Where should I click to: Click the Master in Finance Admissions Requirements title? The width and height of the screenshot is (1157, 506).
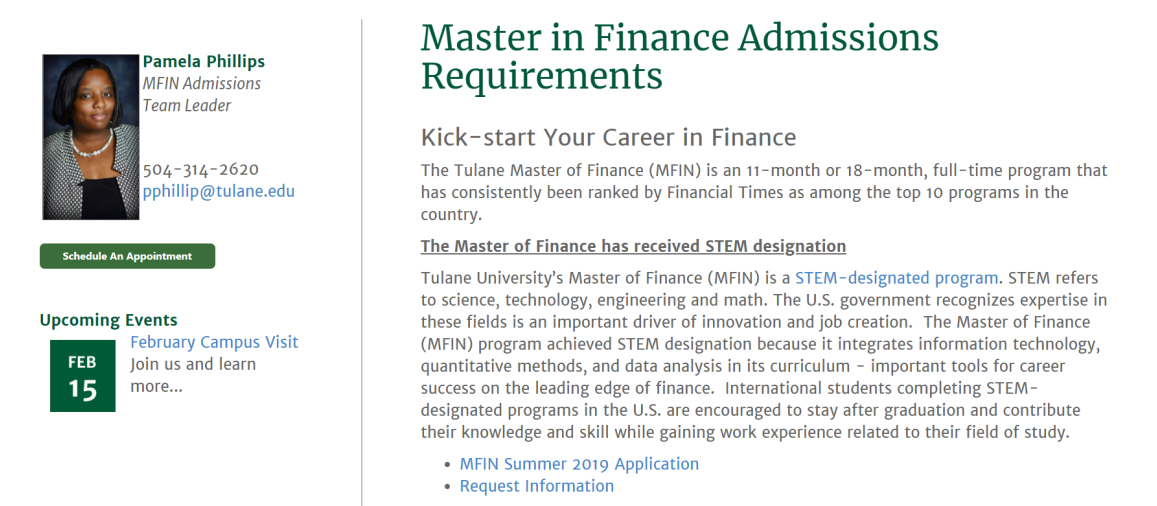[x=679, y=56]
